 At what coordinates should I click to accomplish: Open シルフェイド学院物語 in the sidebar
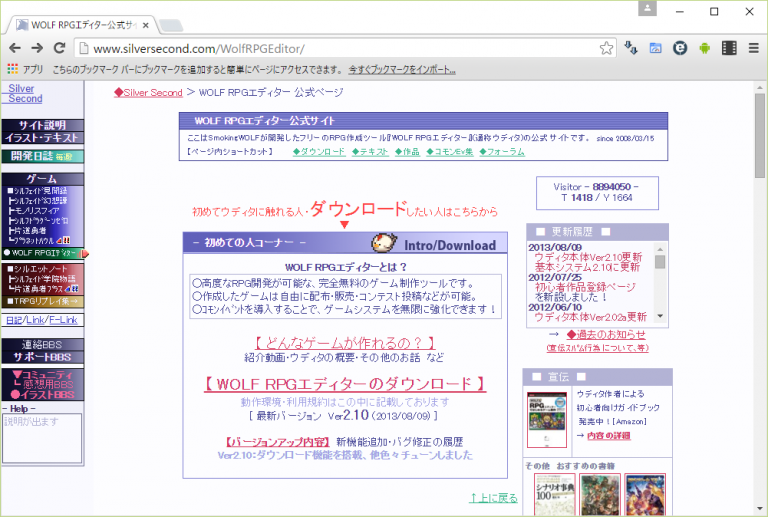41,279
